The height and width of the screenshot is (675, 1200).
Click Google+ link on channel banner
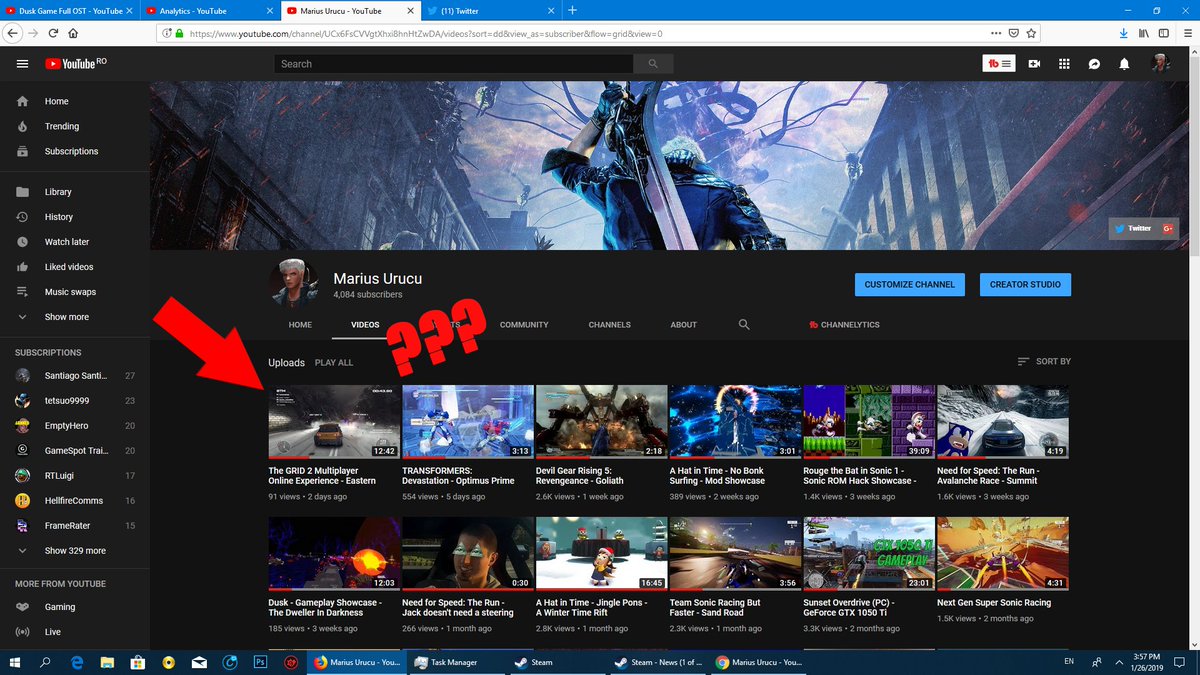[1167, 228]
